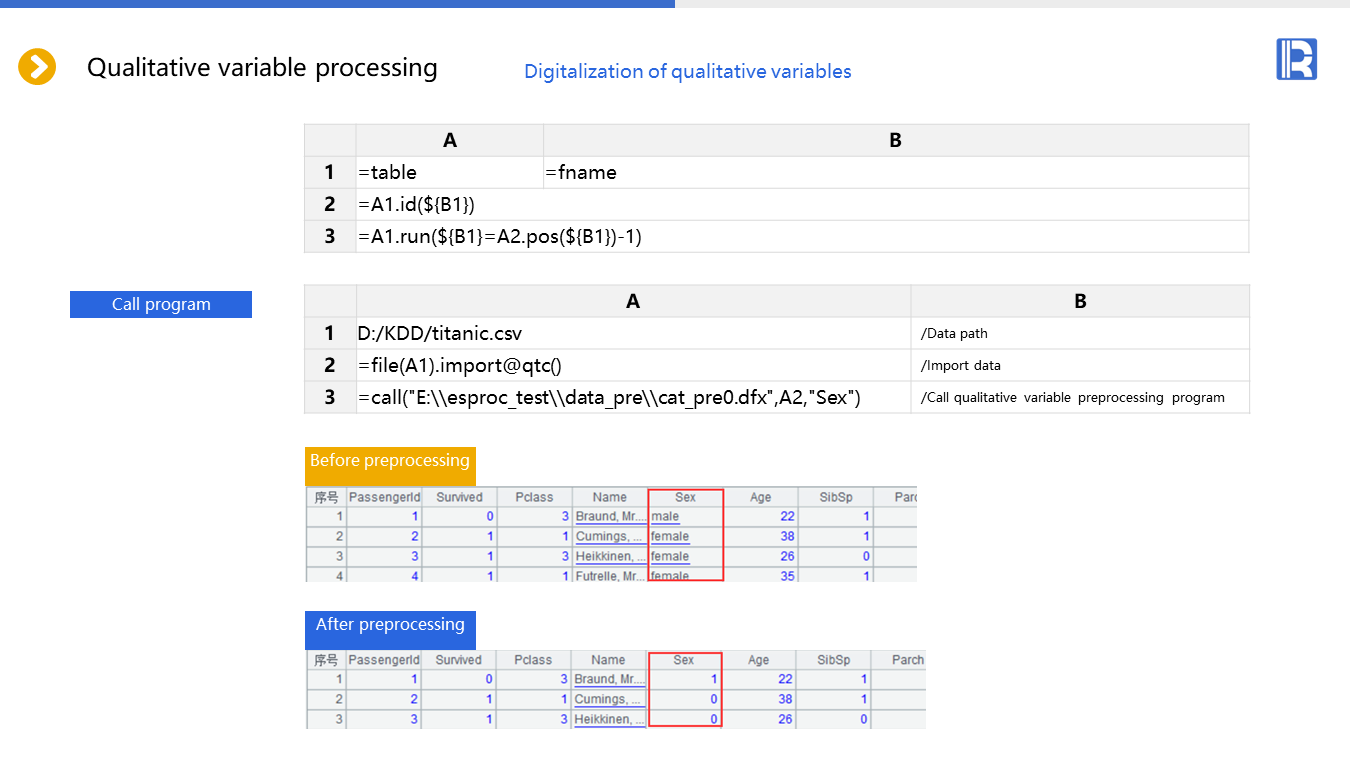Click the file(A1).import@qtc() cell

pos(632,365)
